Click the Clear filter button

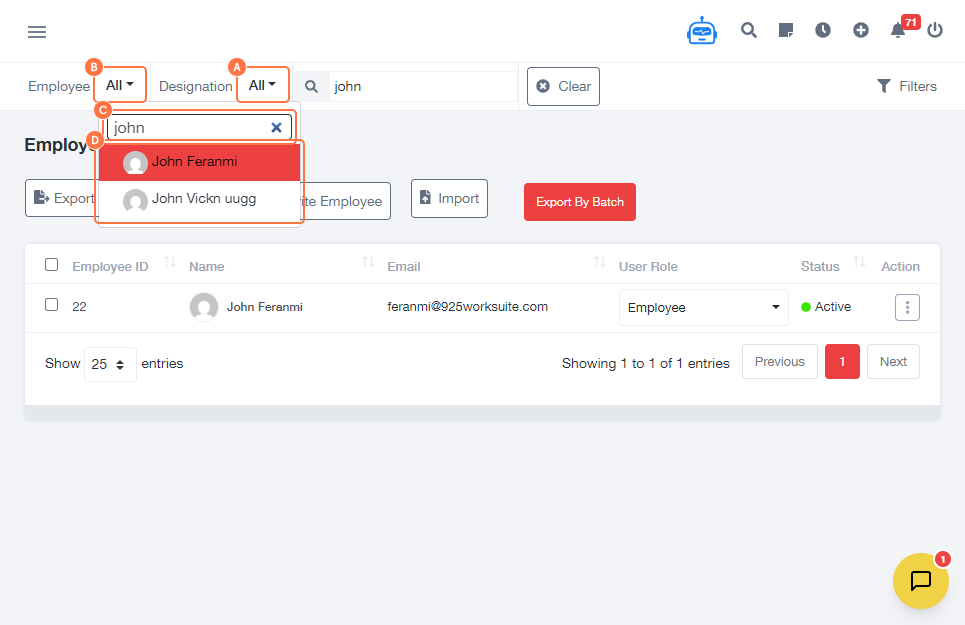point(563,86)
